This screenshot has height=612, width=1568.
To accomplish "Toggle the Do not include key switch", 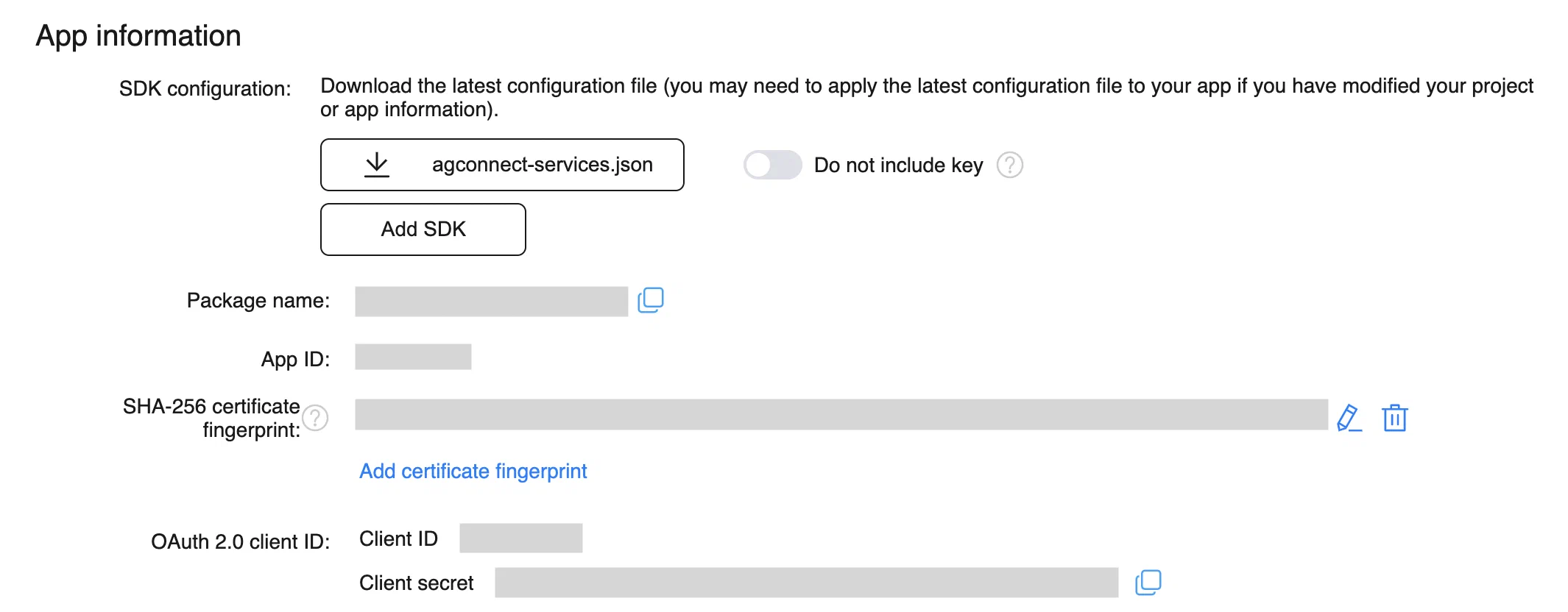I will pos(771,165).
